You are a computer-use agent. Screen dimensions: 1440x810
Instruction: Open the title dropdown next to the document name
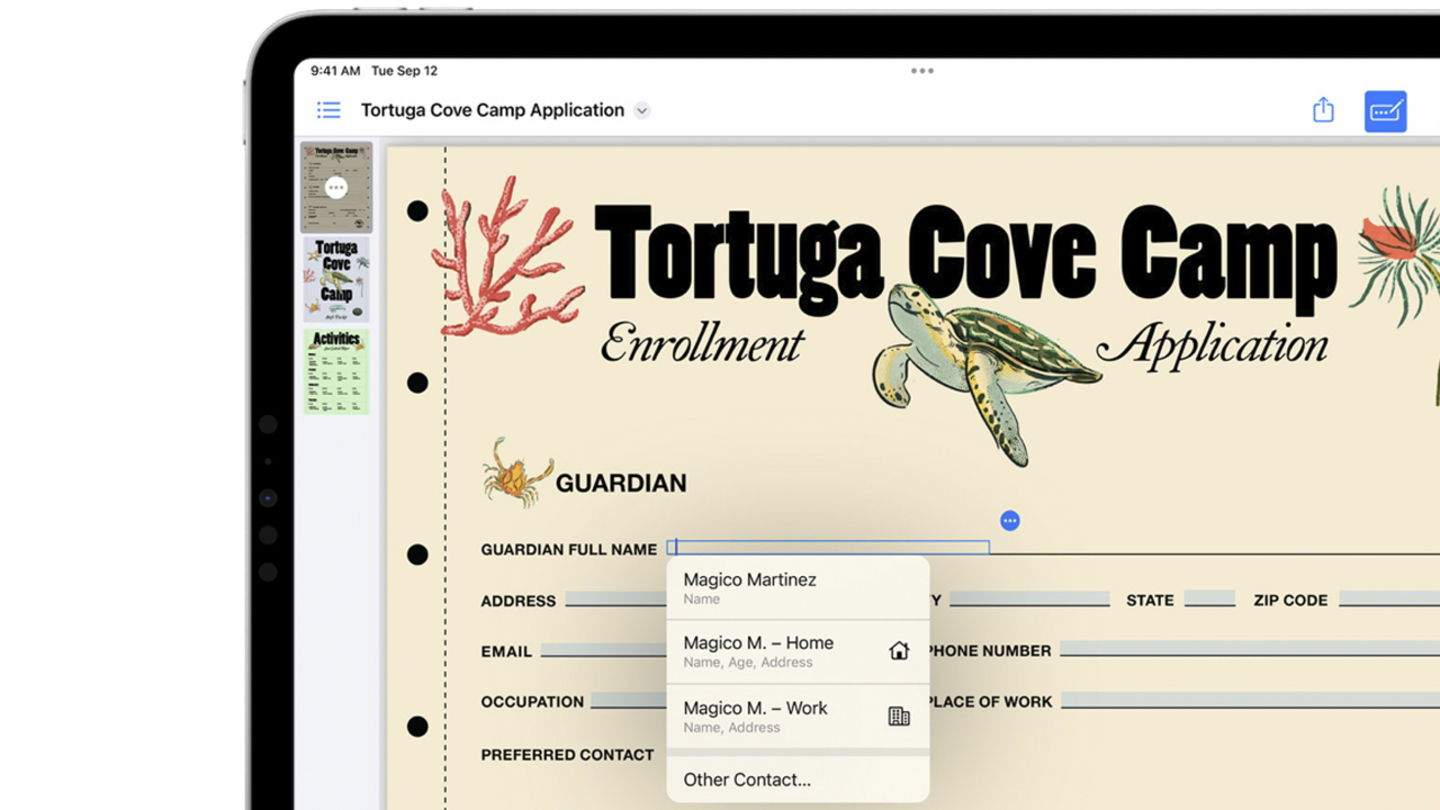click(x=642, y=110)
